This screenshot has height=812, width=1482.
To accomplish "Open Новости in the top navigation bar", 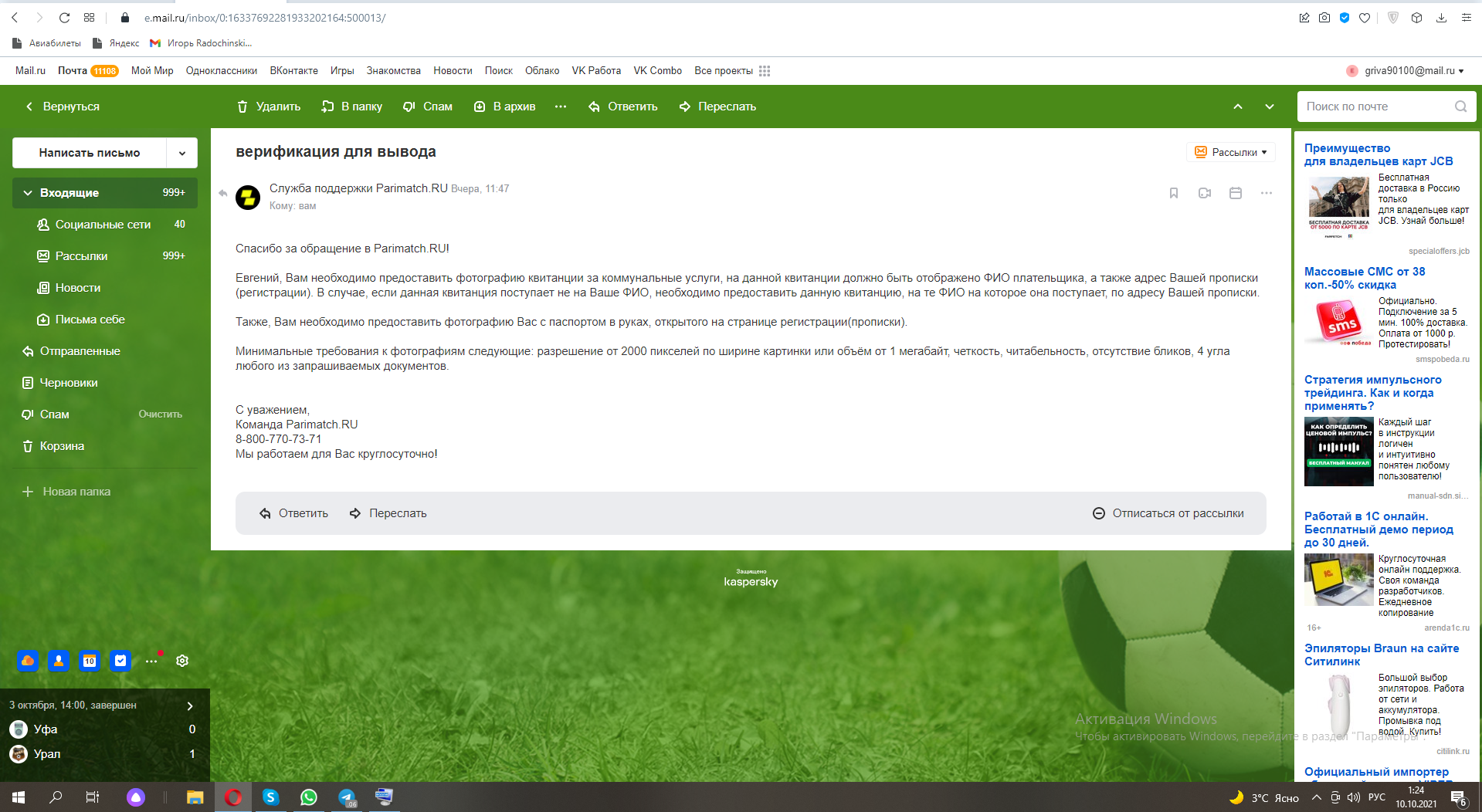I will [453, 71].
